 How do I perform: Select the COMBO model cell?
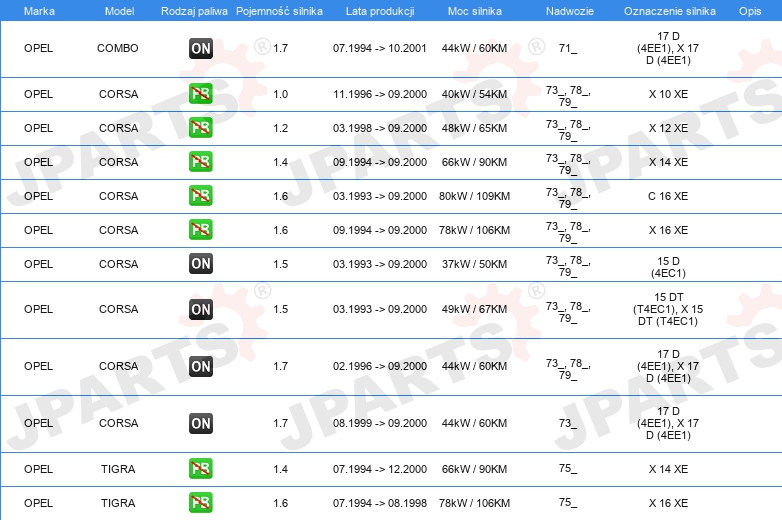tap(118, 48)
